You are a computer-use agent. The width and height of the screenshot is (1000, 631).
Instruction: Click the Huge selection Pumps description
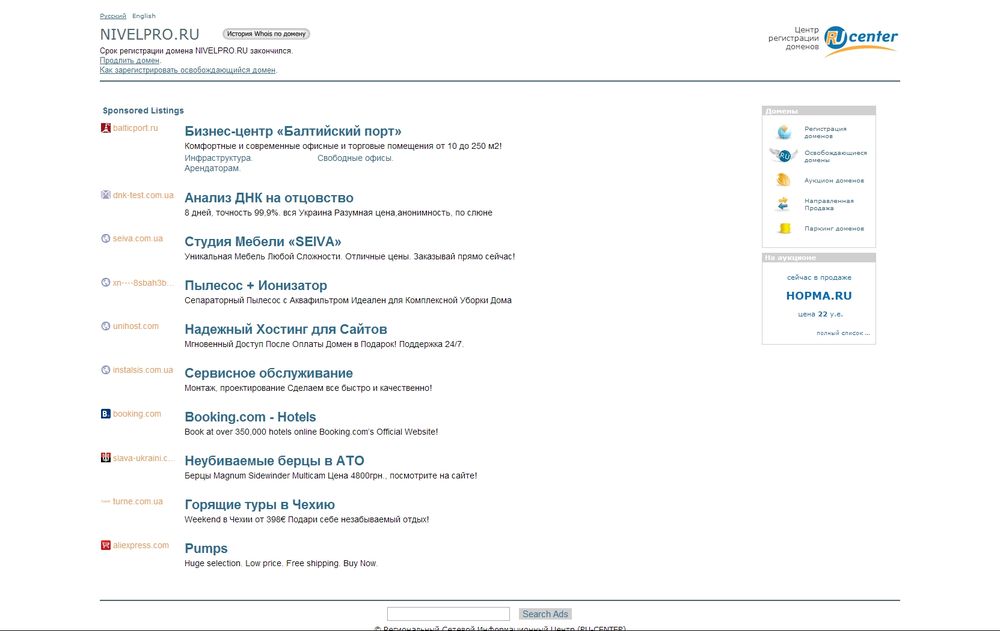coord(281,563)
